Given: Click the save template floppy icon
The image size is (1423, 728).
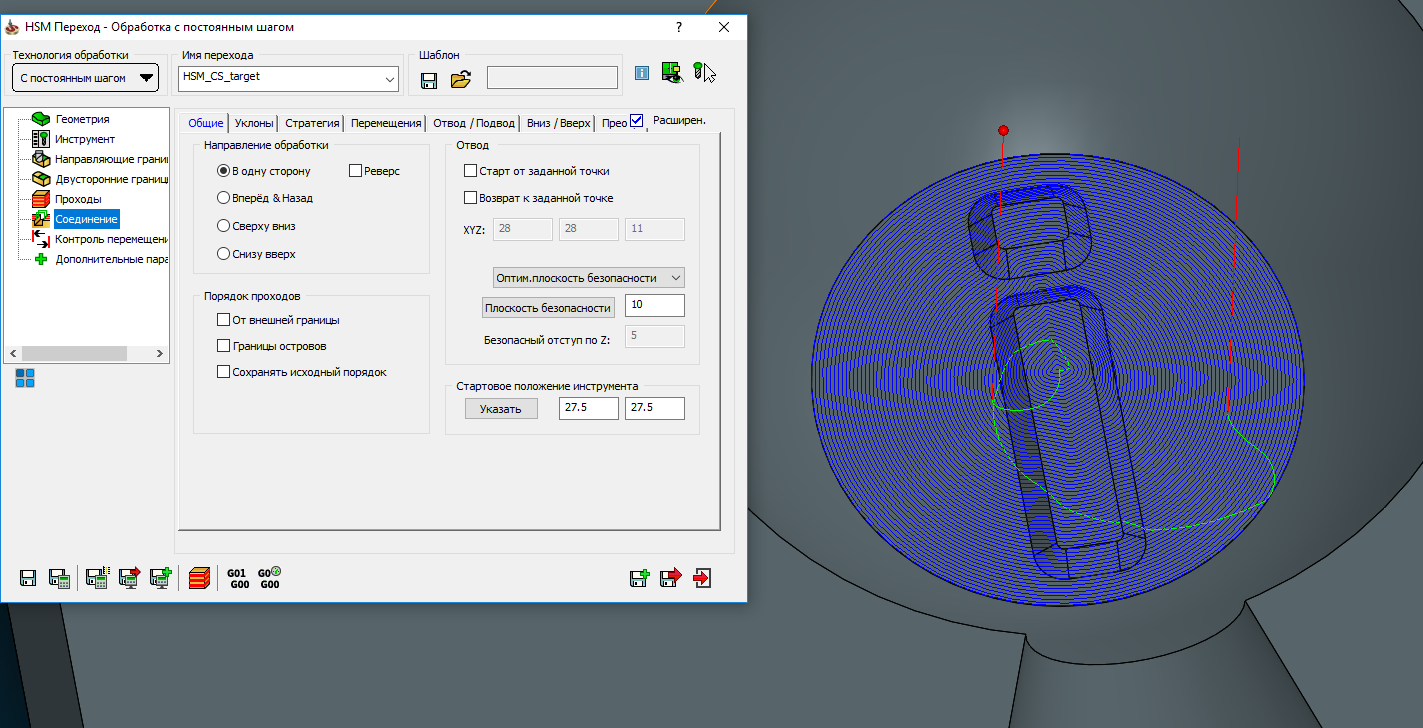Looking at the screenshot, I should pyautogui.click(x=429, y=80).
